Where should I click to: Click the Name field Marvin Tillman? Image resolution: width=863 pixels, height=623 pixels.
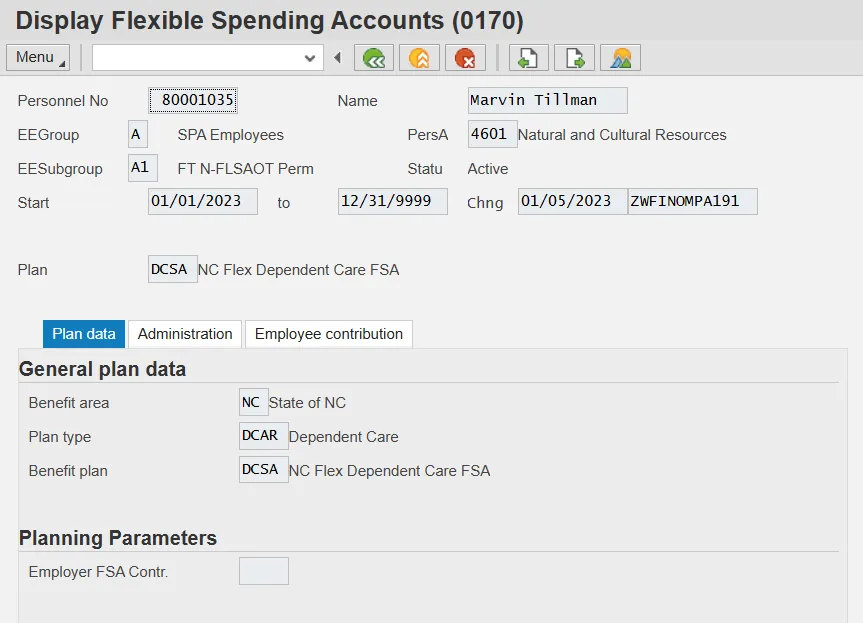click(x=547, y=100)
